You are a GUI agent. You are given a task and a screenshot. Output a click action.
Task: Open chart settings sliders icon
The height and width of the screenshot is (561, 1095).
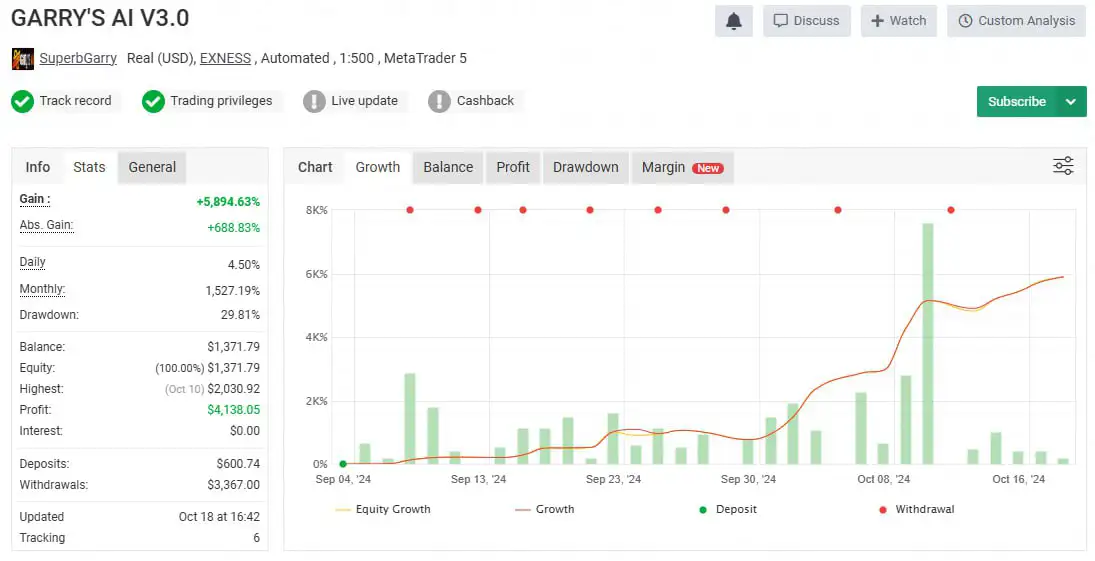1063,166
